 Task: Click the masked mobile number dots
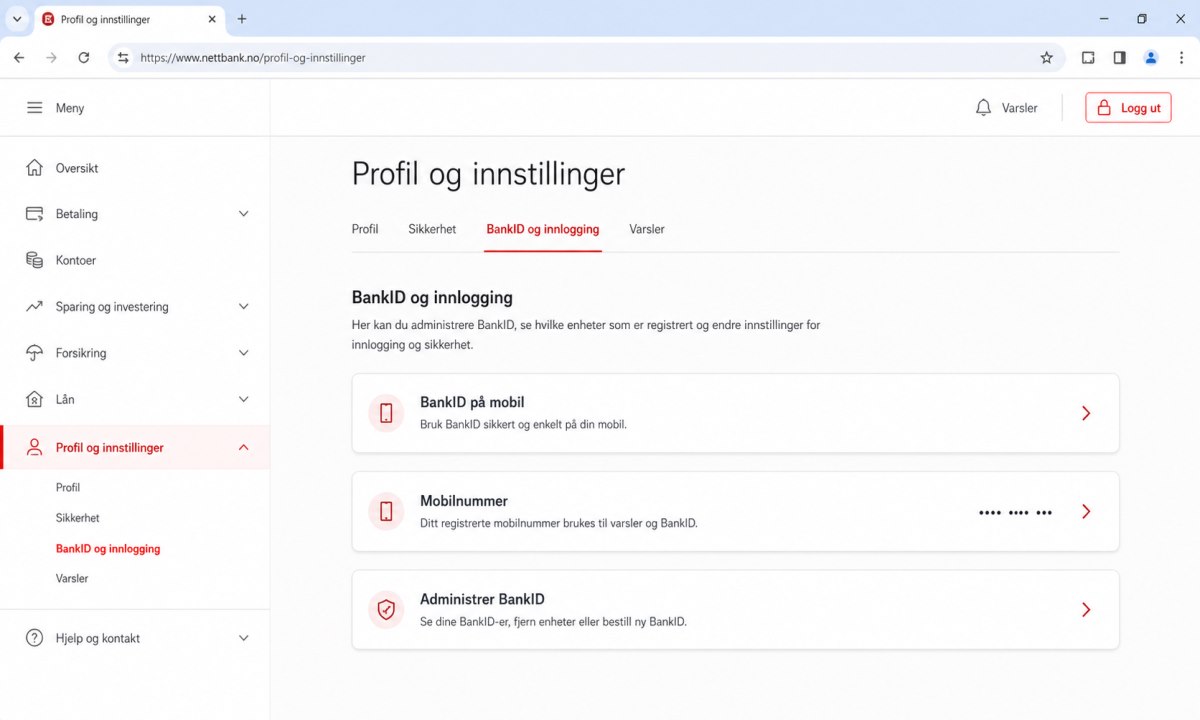click(x=1015, y=512)
